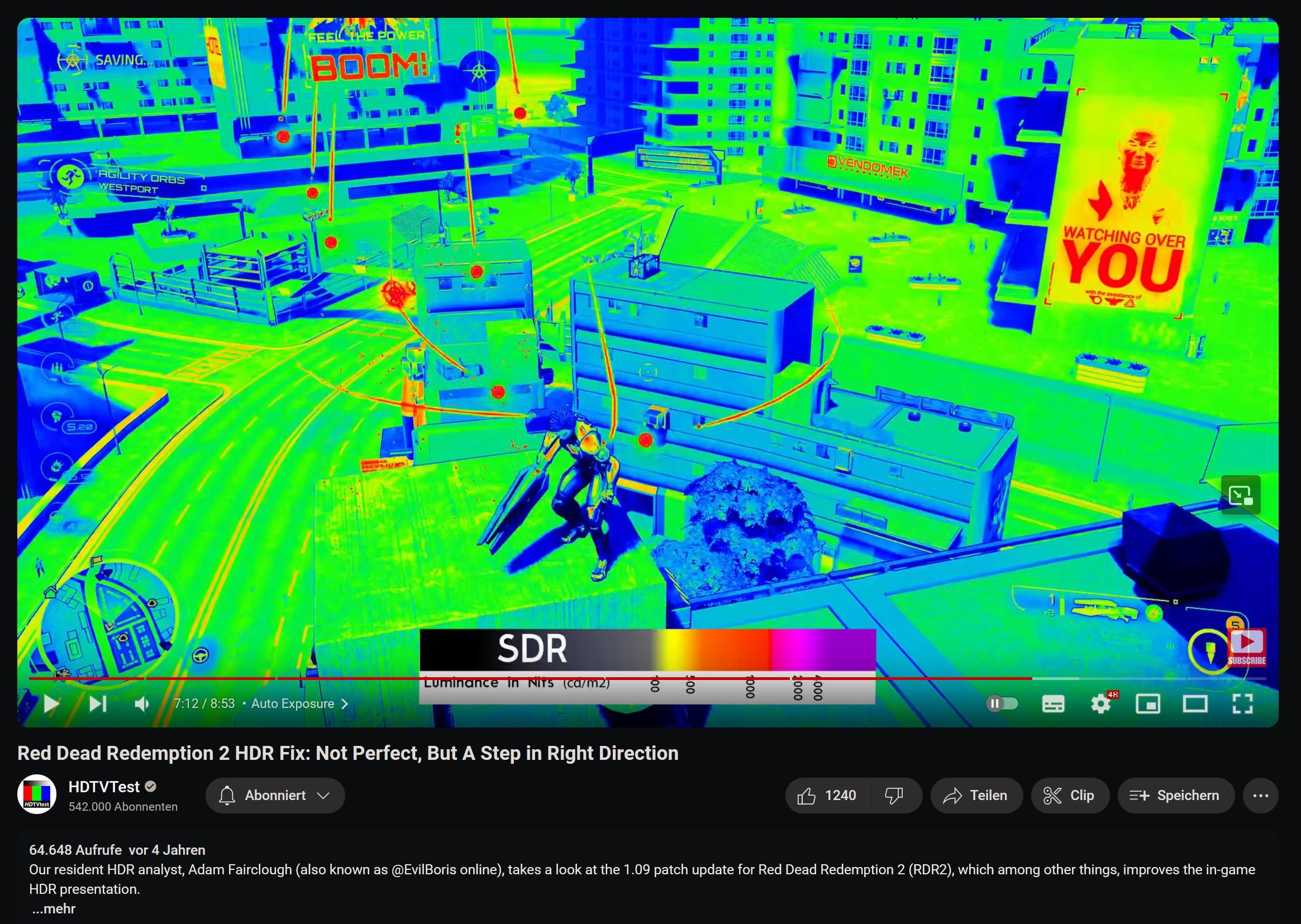
Task: Open the settings gear menu
Action: tap(1101, 705)
